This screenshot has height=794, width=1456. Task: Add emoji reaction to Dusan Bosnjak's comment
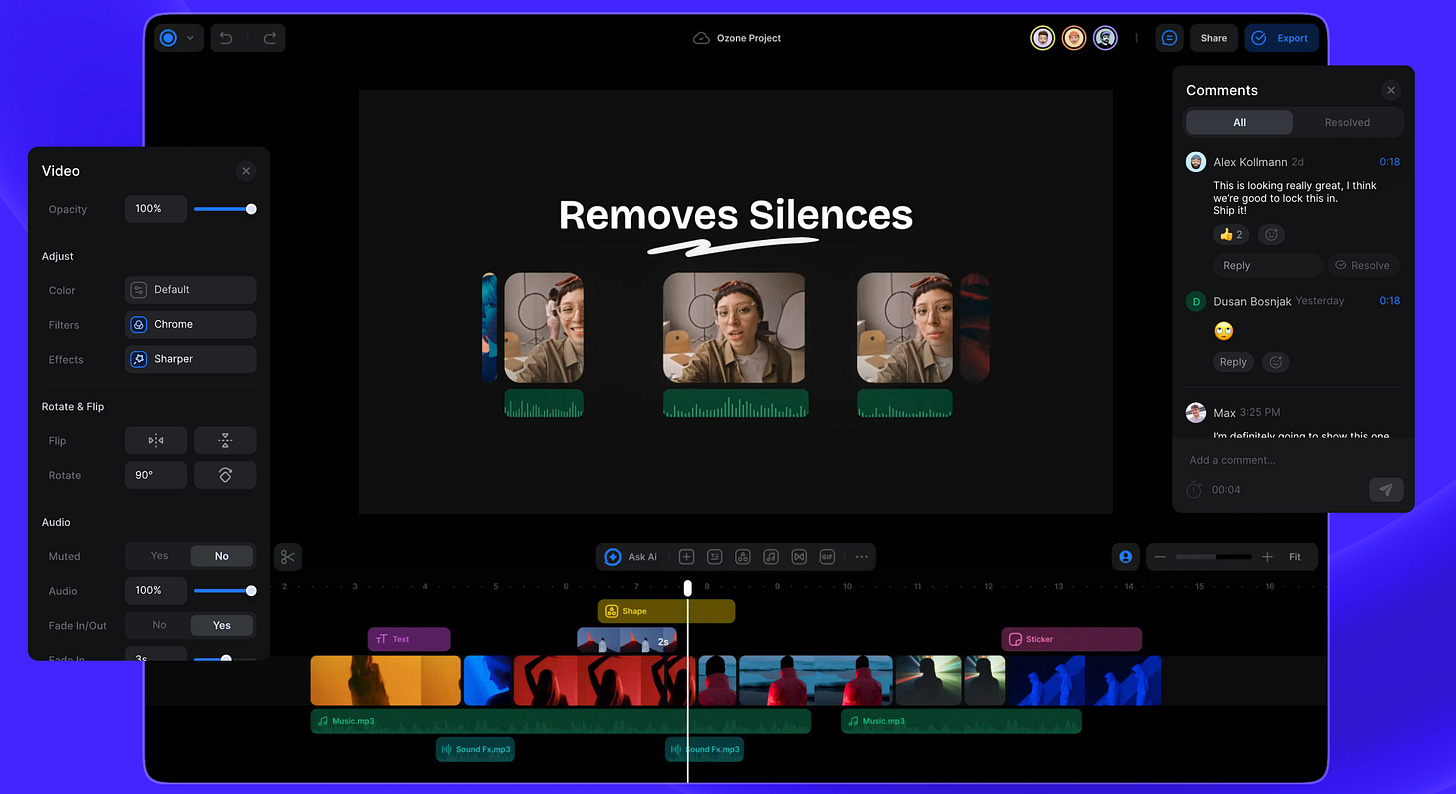[x=1275, y=362]
